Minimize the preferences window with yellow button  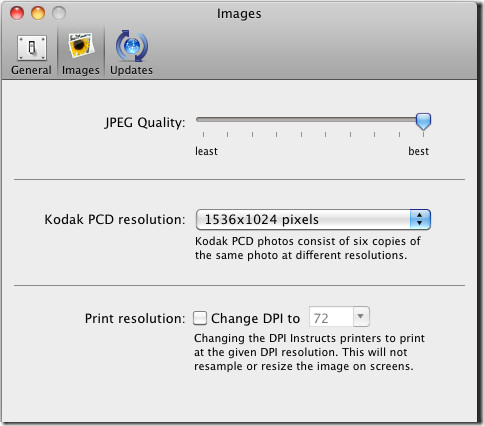point(38,13)
